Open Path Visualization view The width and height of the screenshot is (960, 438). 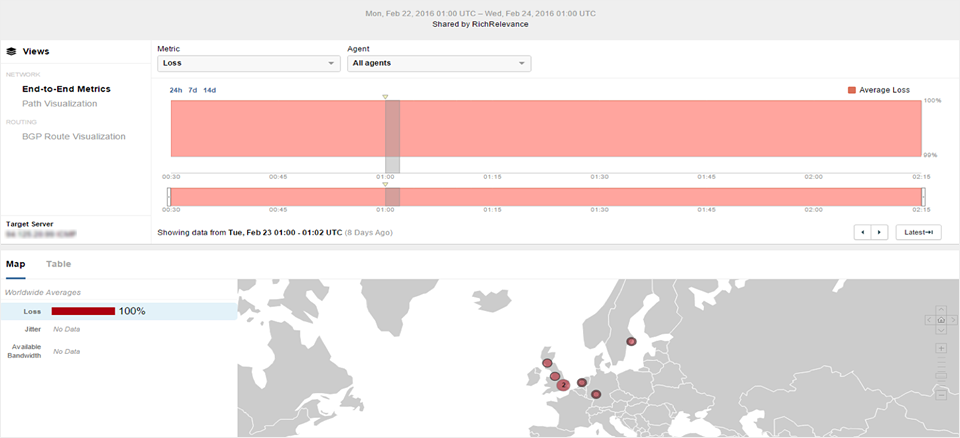click(59, 103)
